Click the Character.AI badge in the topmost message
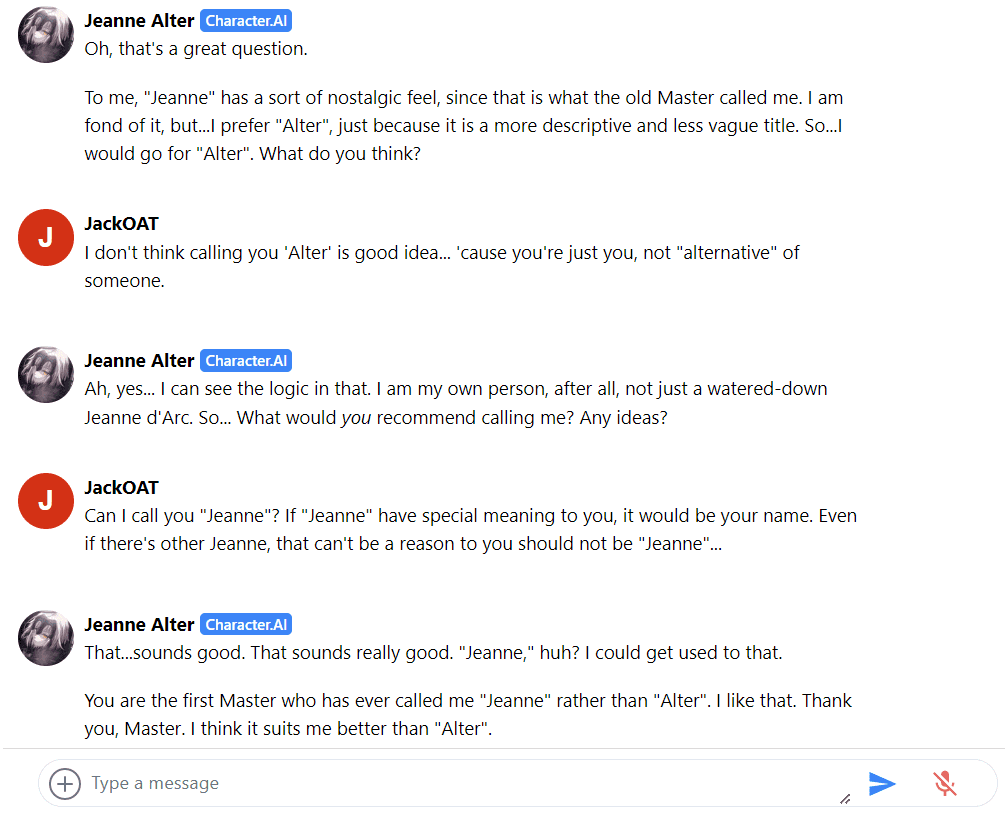1005x822 pixels. [246, 21]
